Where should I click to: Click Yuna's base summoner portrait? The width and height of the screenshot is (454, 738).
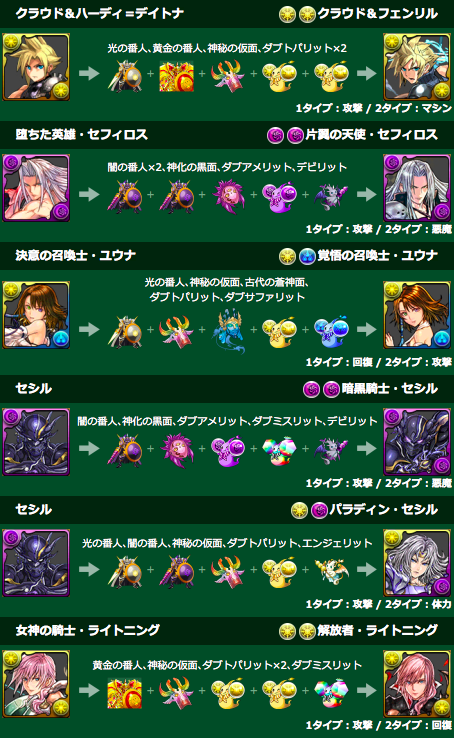pyautogui.click(x=36, y=315)
